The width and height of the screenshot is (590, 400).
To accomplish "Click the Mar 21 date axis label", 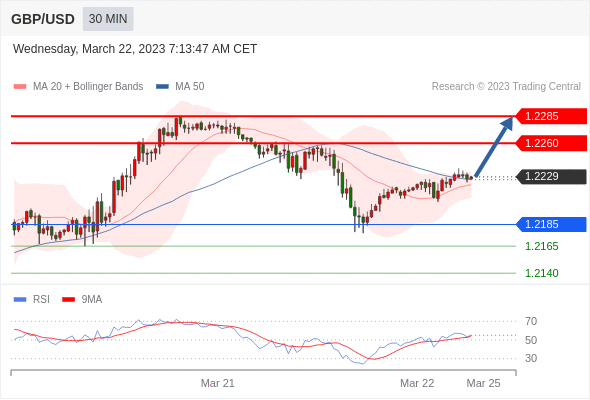I will click(x=217, y=383).
